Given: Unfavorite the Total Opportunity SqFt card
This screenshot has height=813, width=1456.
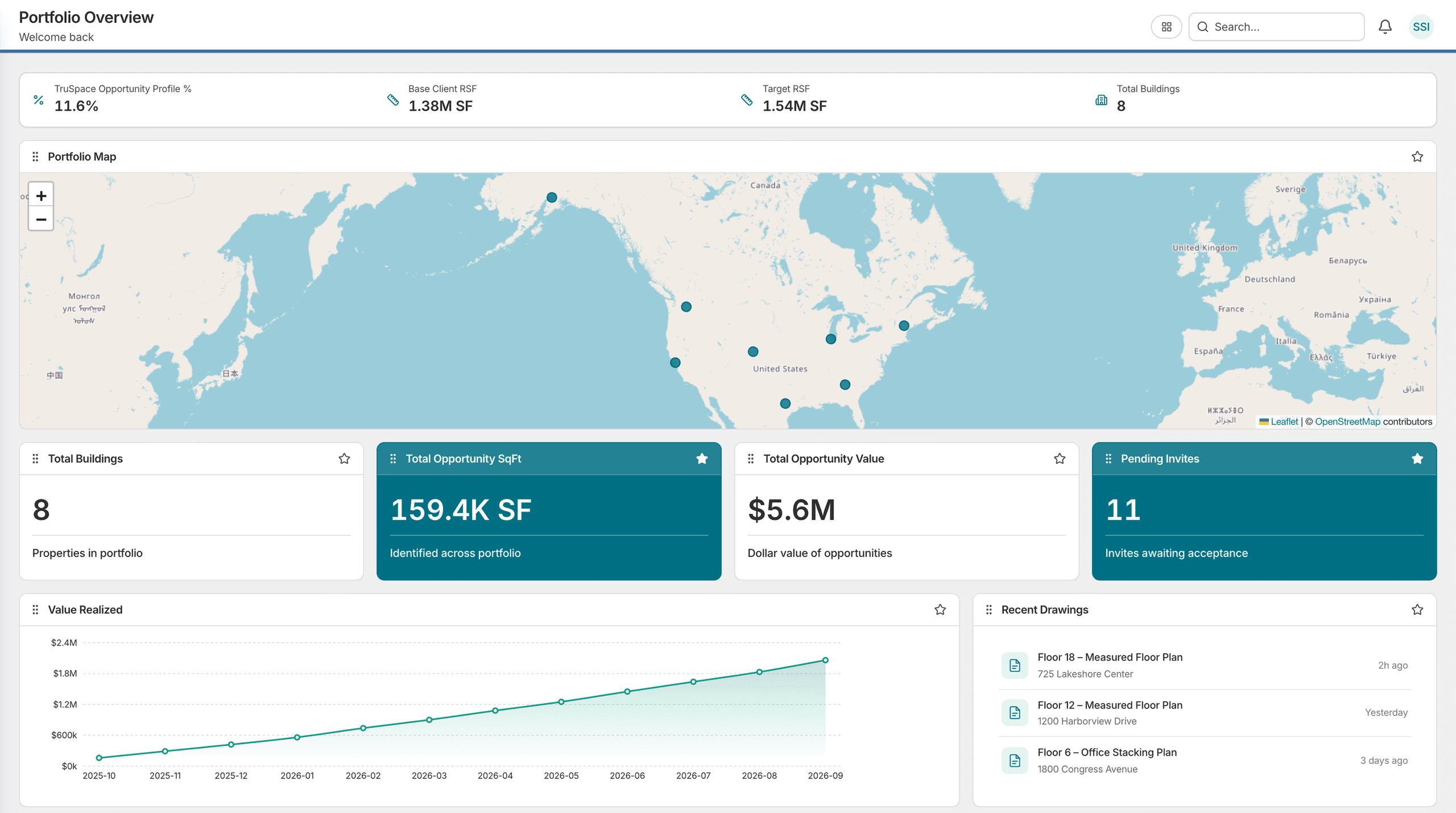Looking at the screenshot, I should point(702,459).
